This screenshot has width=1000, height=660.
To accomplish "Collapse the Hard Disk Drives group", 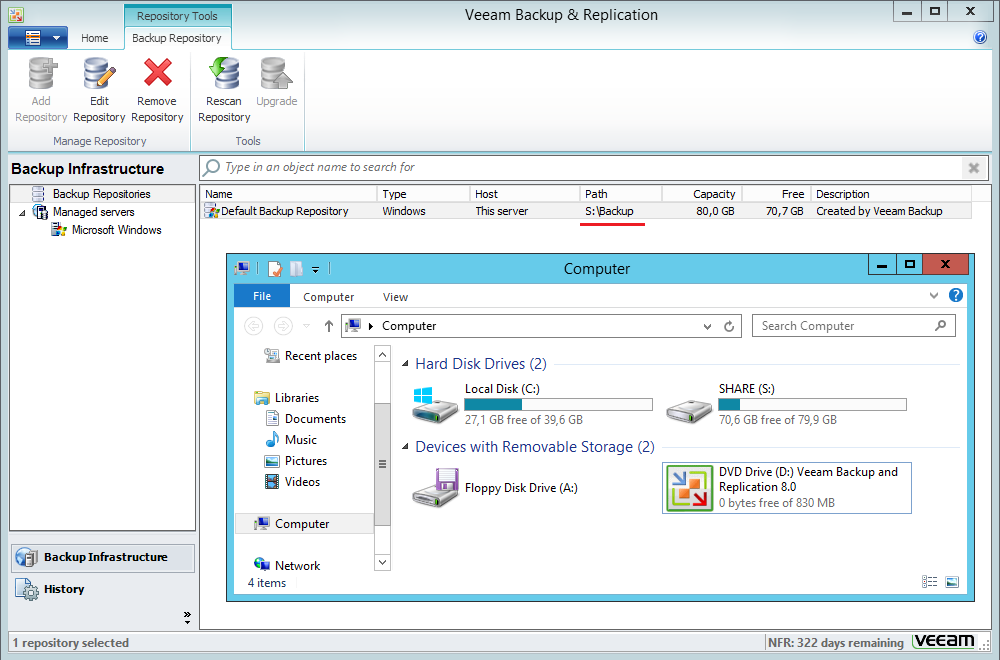I will (405, 363).
